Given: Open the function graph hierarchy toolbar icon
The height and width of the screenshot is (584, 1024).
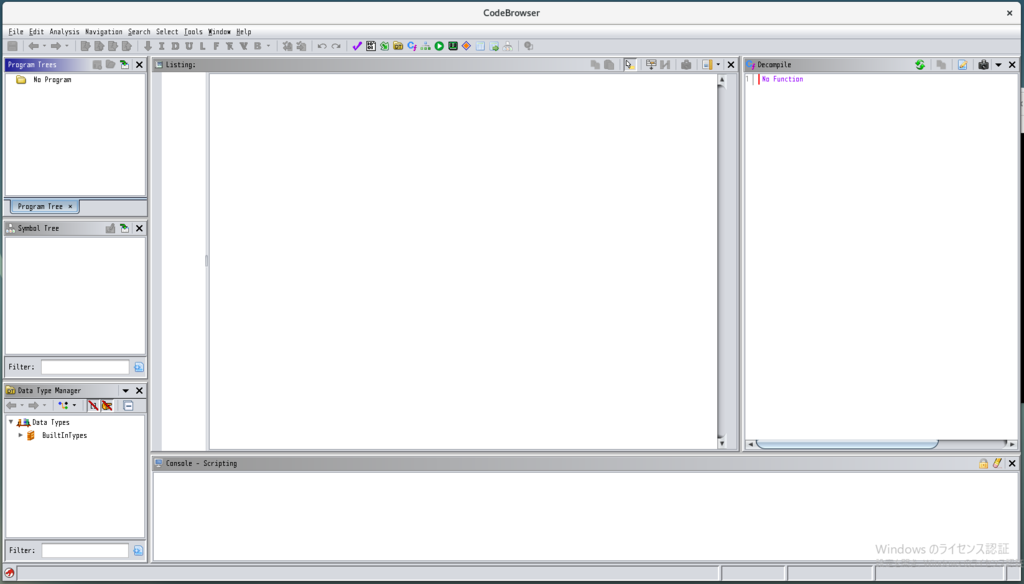Looking at the screenshot, I should tap(425, 46).
